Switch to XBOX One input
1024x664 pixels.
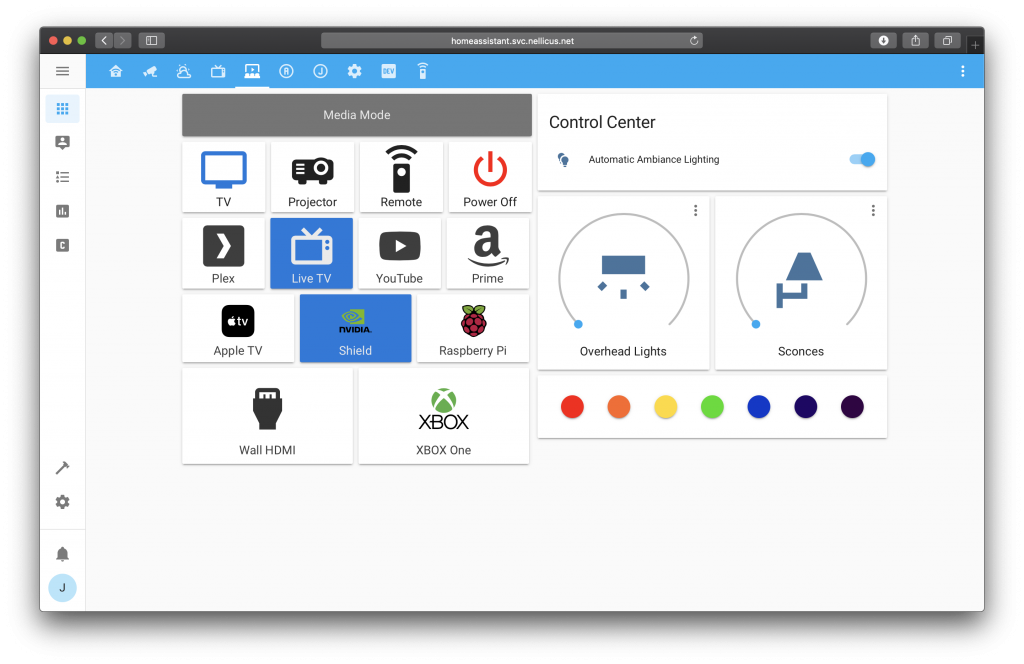(x=443, y=410)
